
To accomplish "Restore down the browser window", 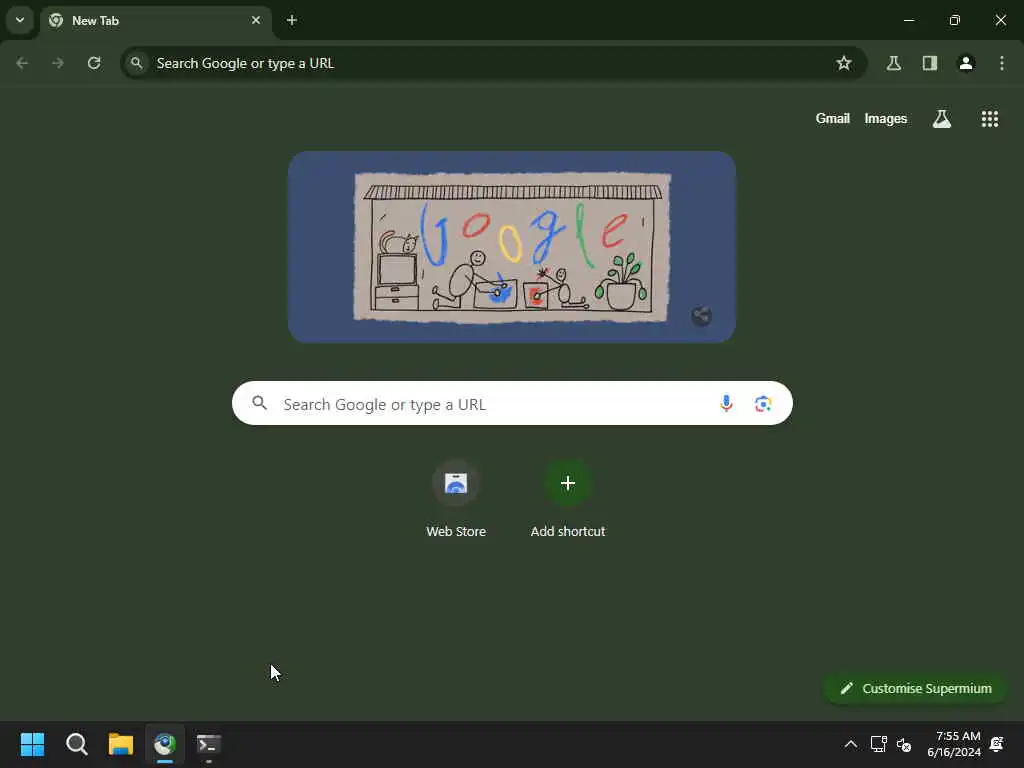I will [955, 20].
